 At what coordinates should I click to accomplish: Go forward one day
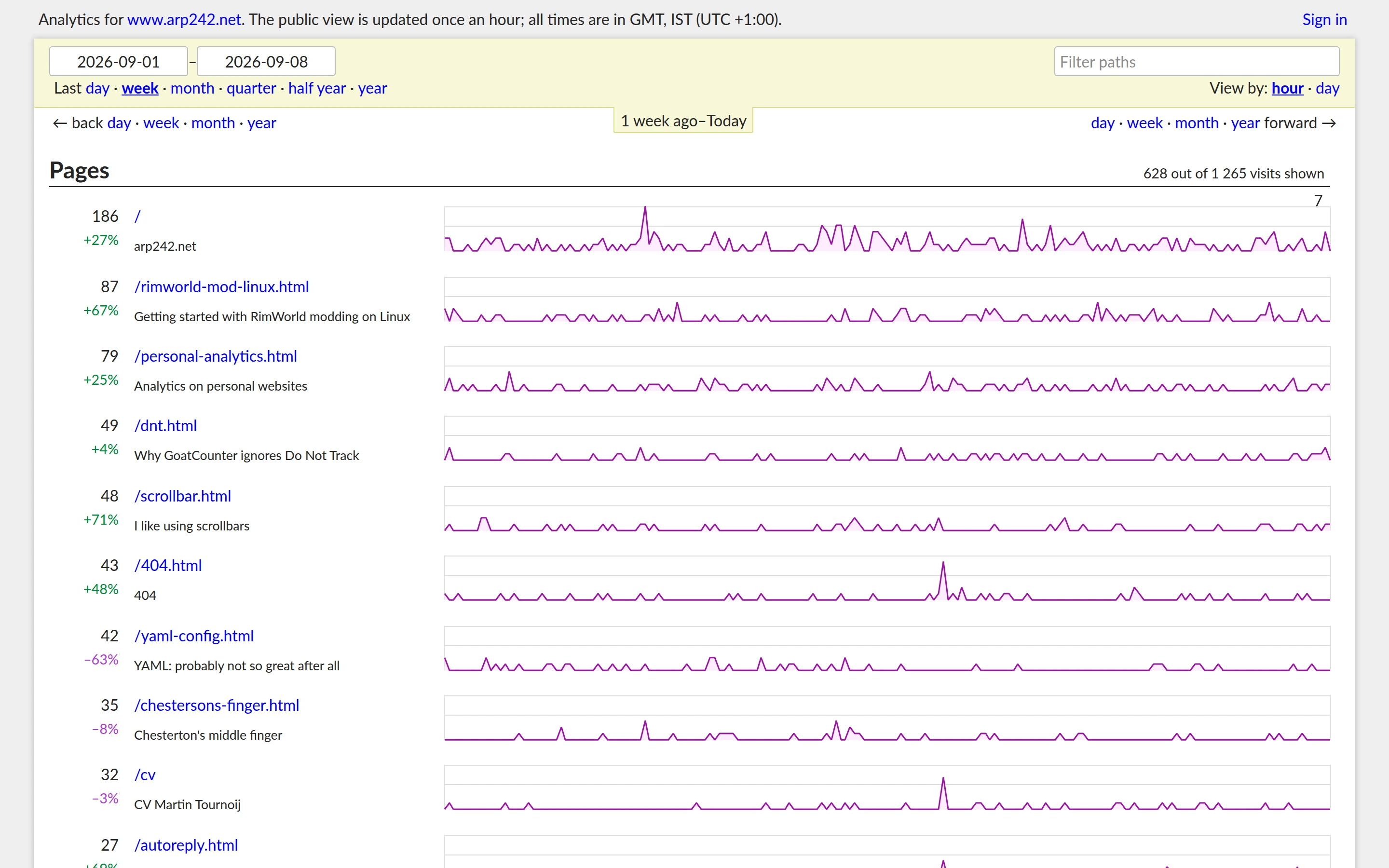(x=1103, y=123)
